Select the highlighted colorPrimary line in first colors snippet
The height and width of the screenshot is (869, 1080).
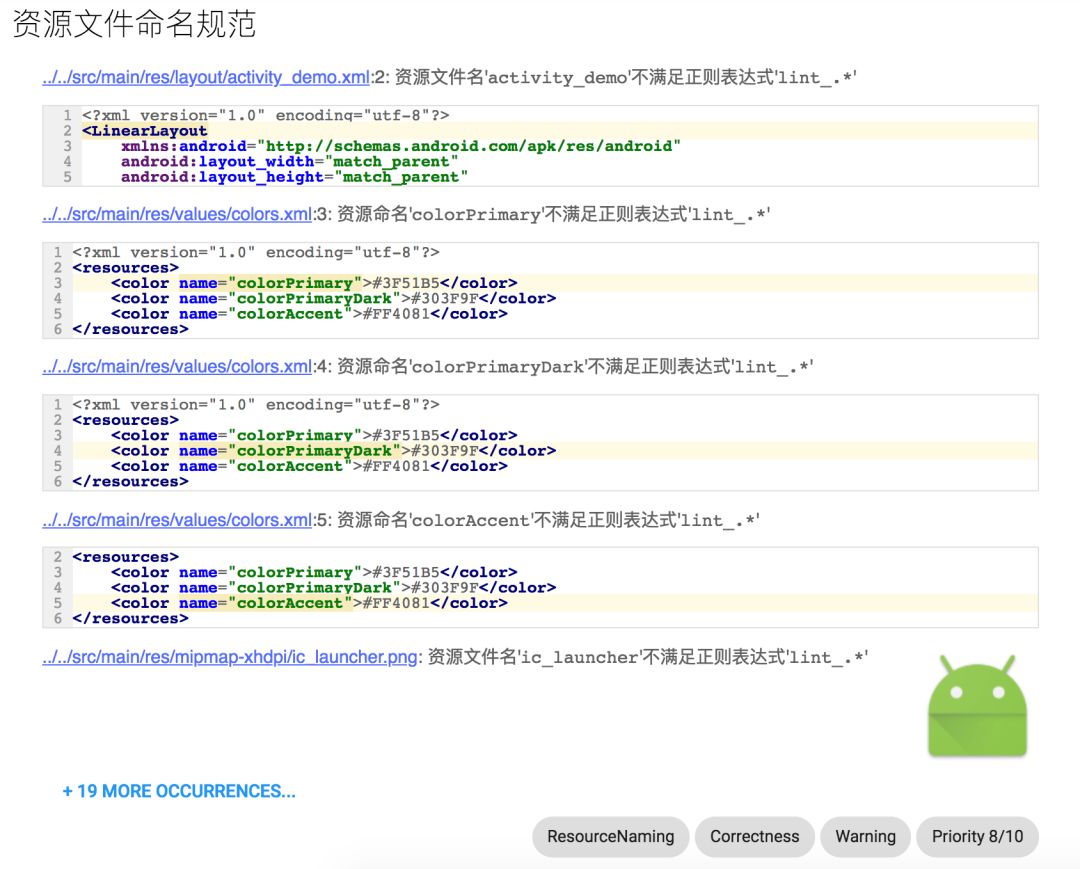[x=300, y=282]
